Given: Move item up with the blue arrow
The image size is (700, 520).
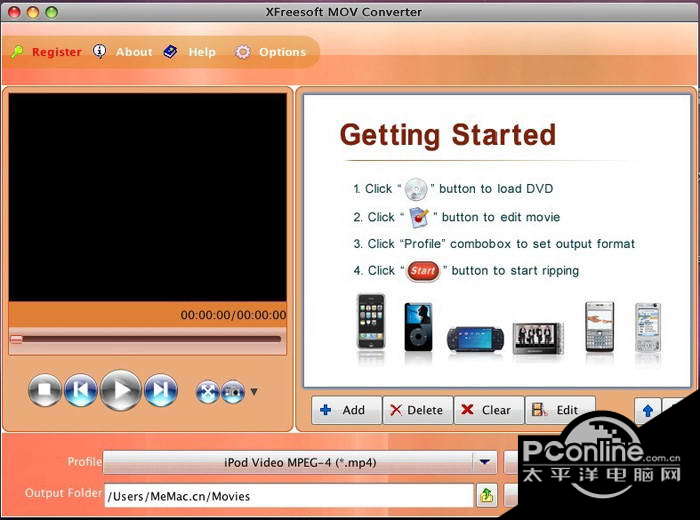Looking at the screenshot, I should pos(648,410).
